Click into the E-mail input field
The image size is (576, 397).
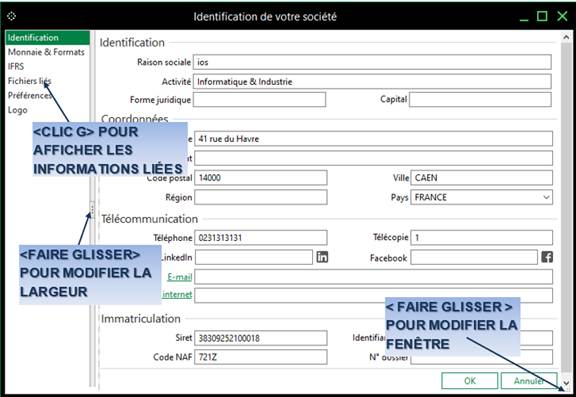[373, 277]
